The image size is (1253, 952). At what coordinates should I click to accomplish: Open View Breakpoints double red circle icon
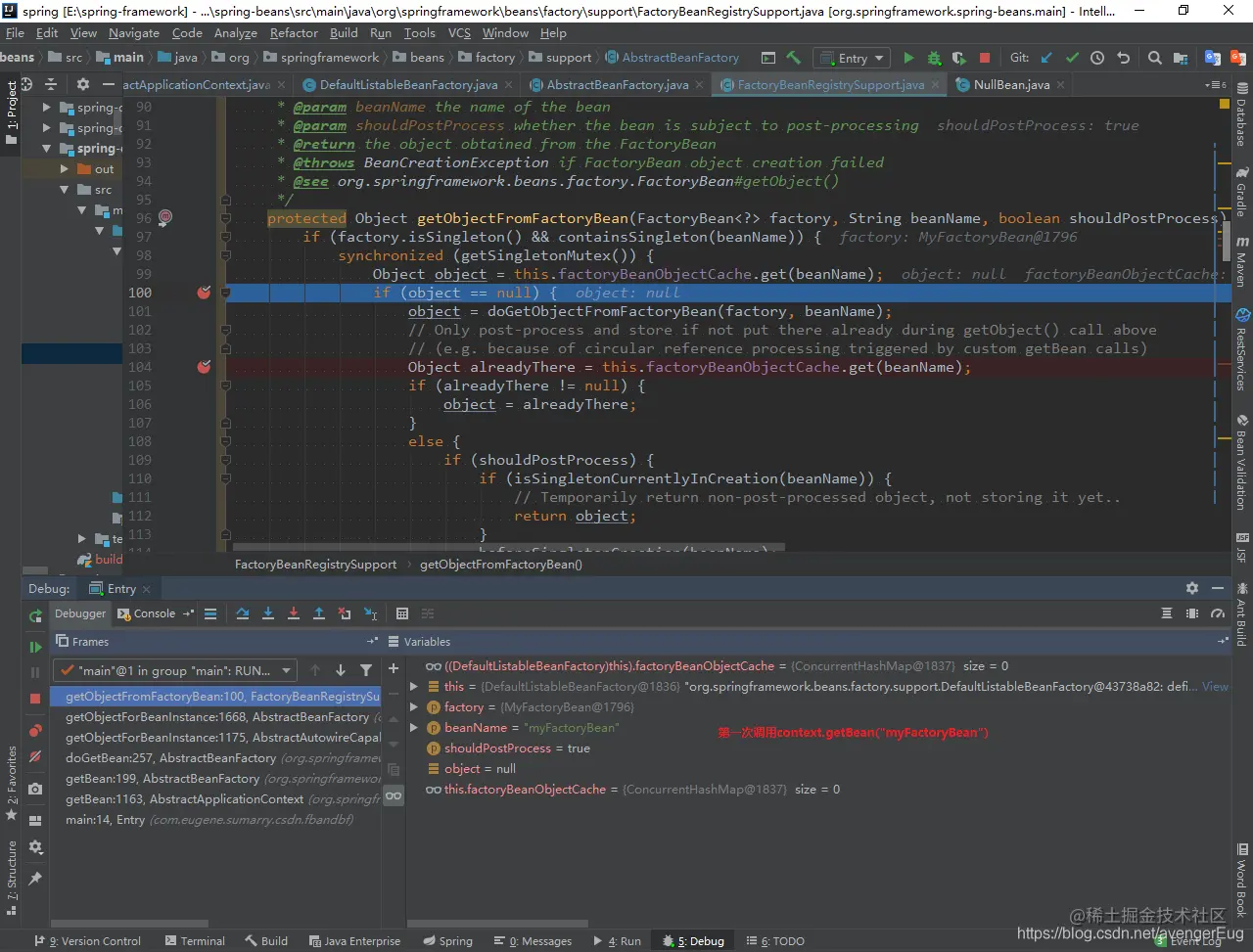coord(35,730)
